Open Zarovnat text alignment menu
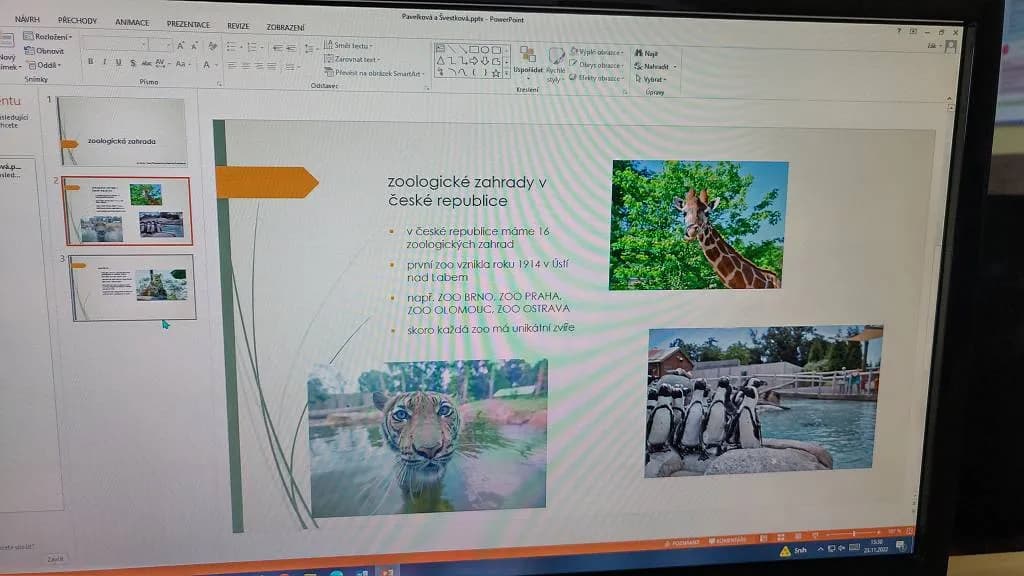 click(352, 59)
